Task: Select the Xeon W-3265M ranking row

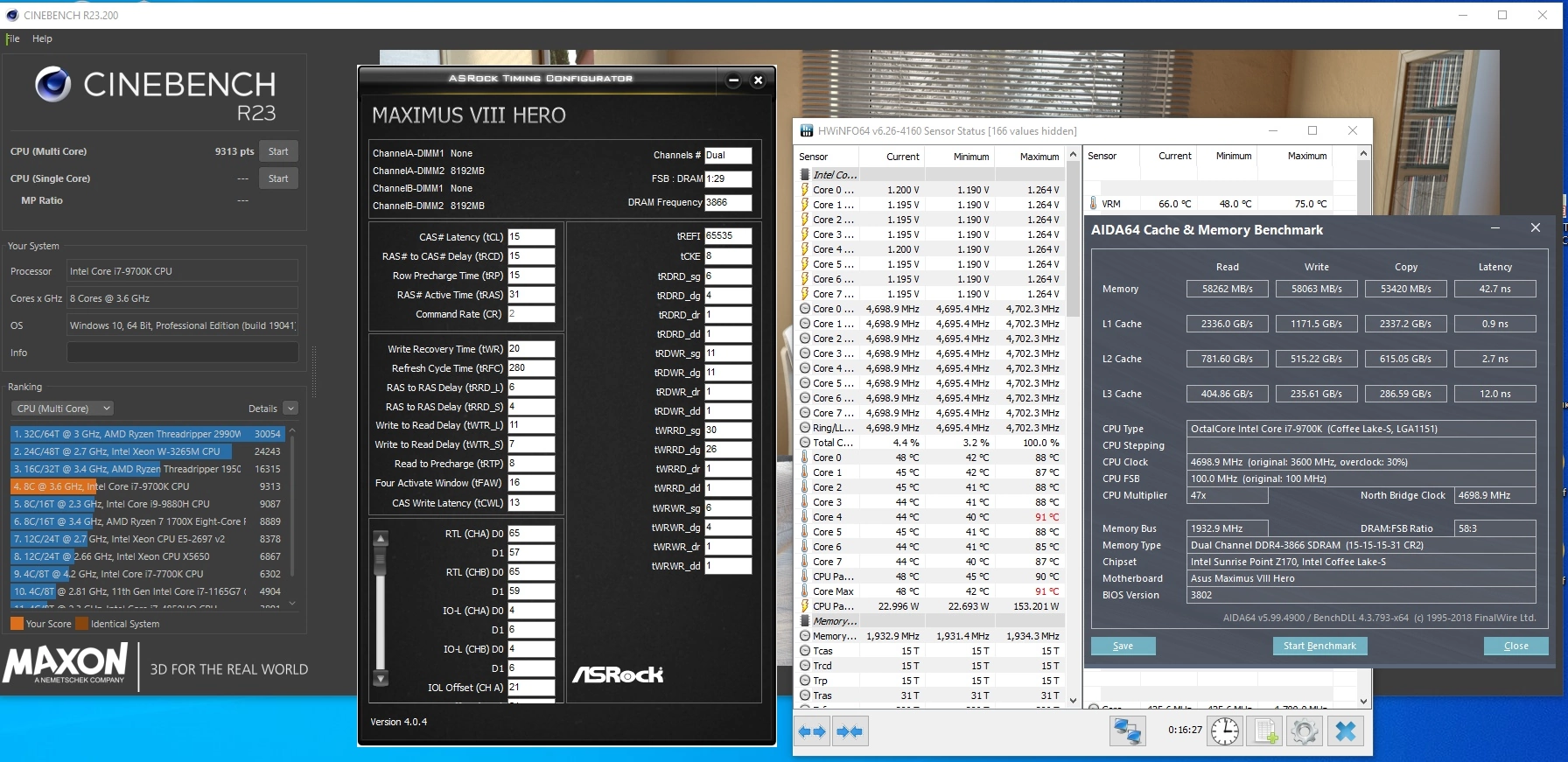Action: click(x=147, y=451)
